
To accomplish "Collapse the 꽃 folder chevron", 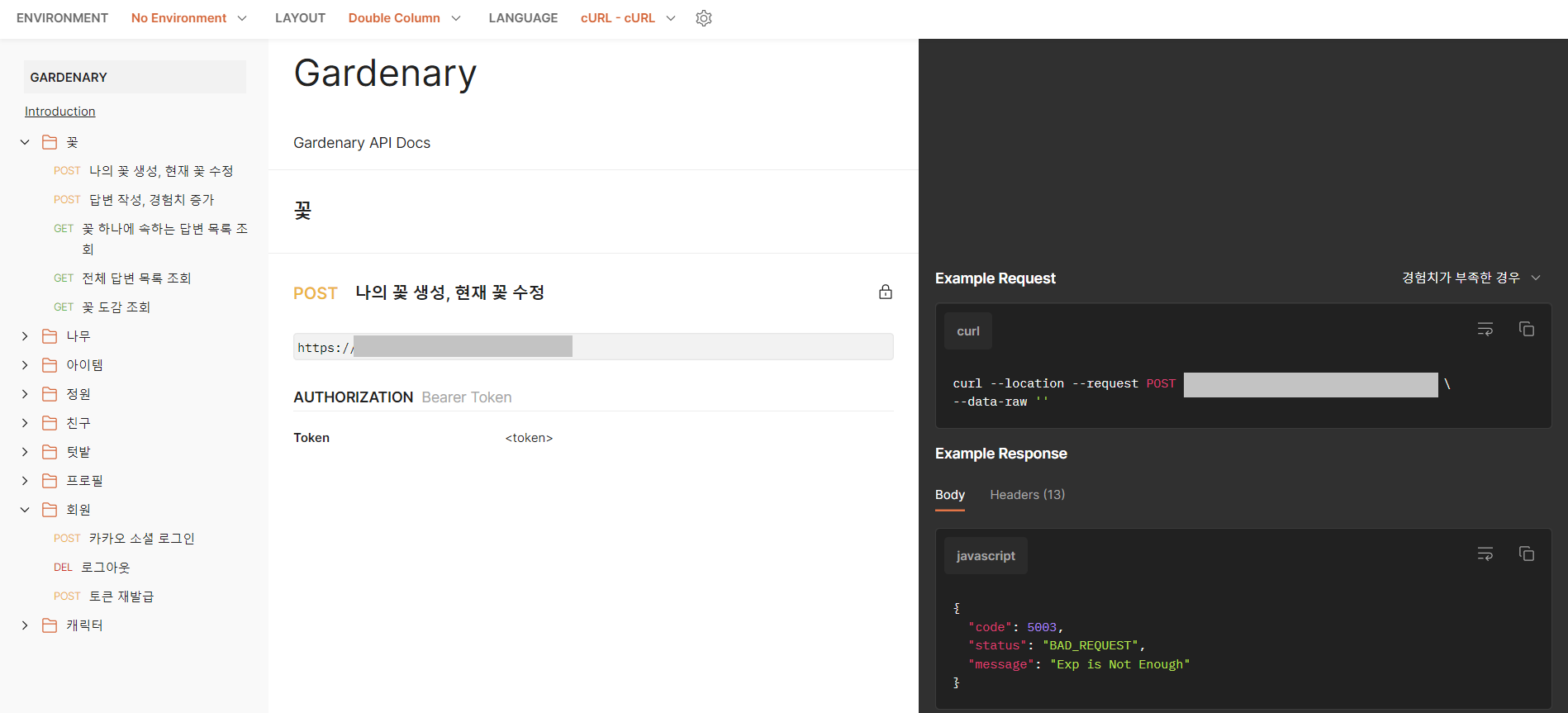I will point(25,142).
